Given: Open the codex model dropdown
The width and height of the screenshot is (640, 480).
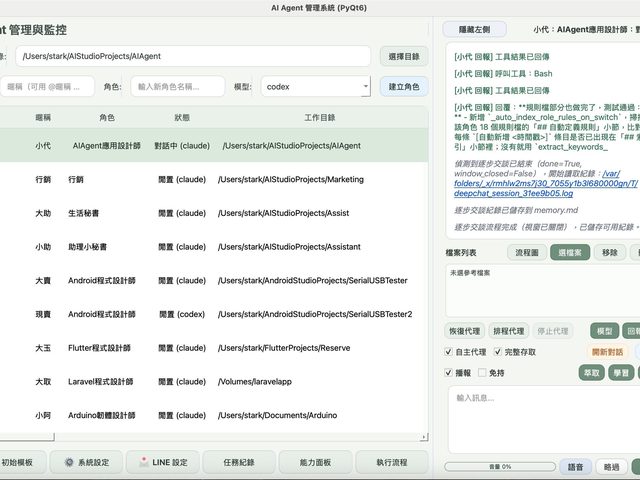Looking at the screenshot, I should [x=316, y=87].
